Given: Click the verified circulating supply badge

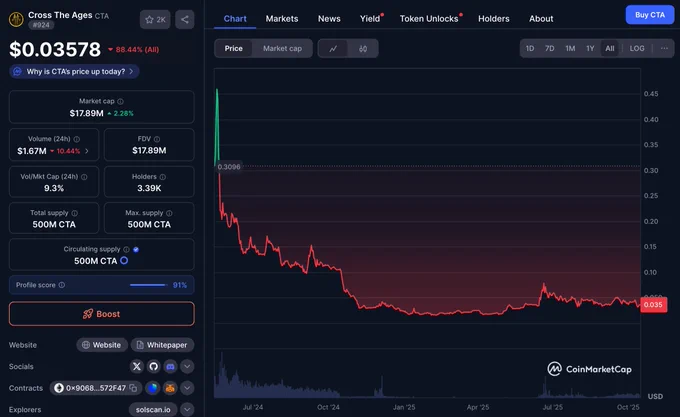Looking at the screenshot, I should tap(136, 249).
